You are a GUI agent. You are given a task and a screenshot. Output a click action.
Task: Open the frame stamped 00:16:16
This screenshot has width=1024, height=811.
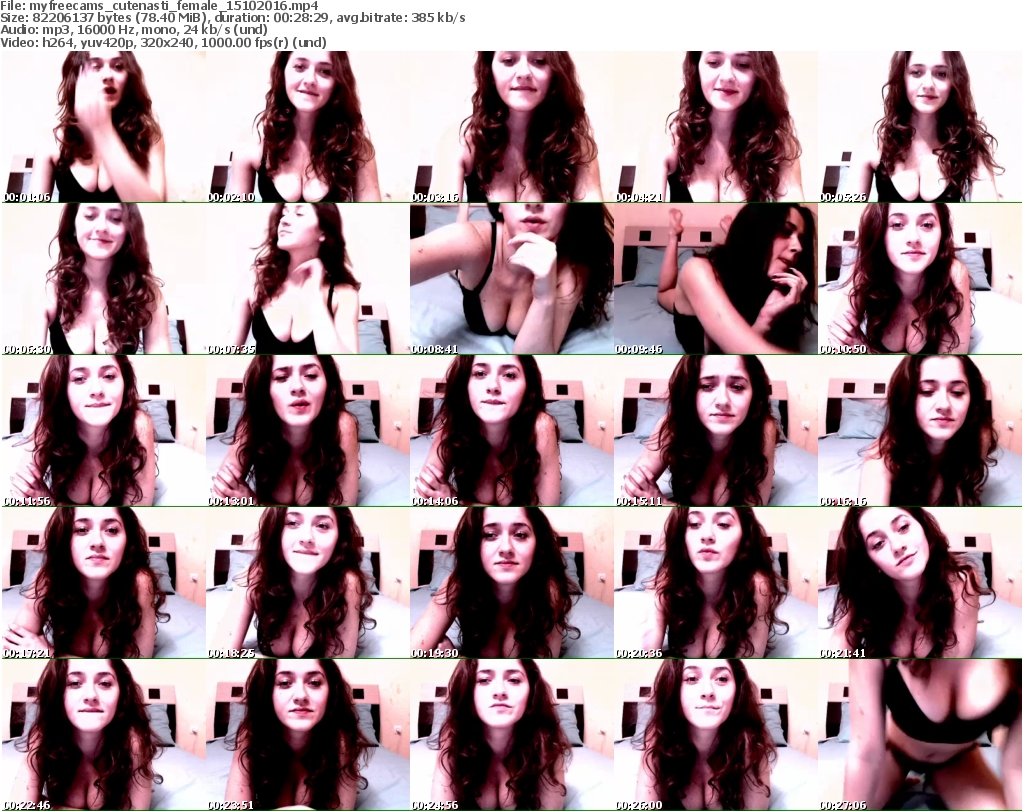(920, 431)
